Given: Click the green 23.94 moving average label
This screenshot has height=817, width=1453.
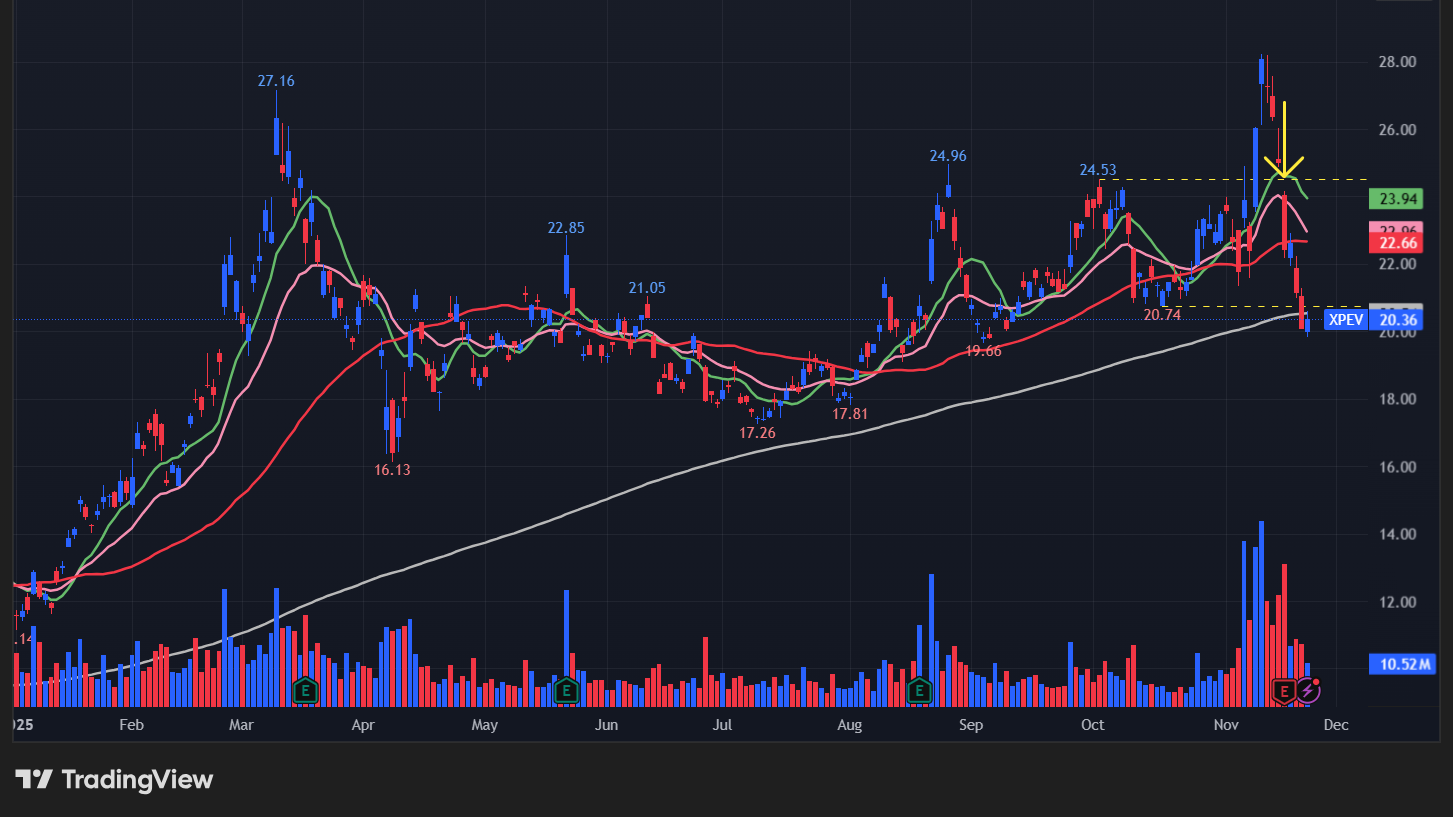Looking at the screenshot, I should [1399, 198].
